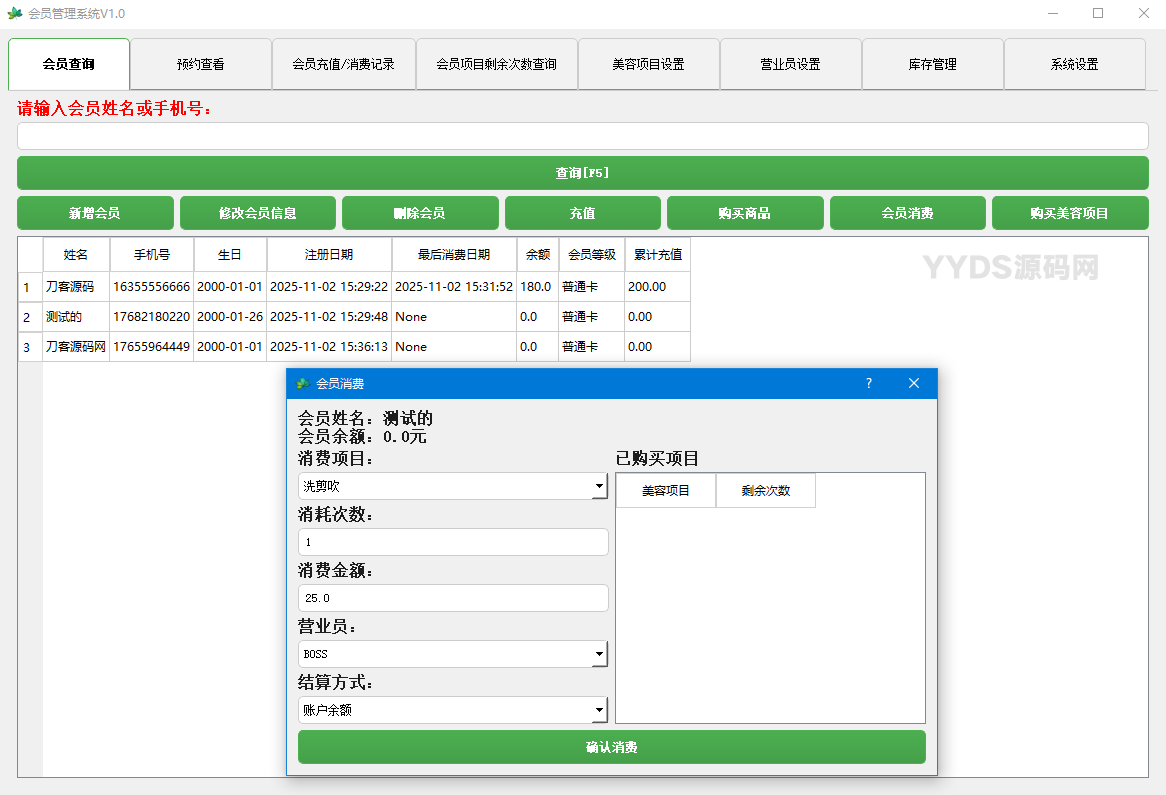The height and width of the screenshot is (795, 1166).
Task: Click the member name or phone search box
Action: click(582, 136)
